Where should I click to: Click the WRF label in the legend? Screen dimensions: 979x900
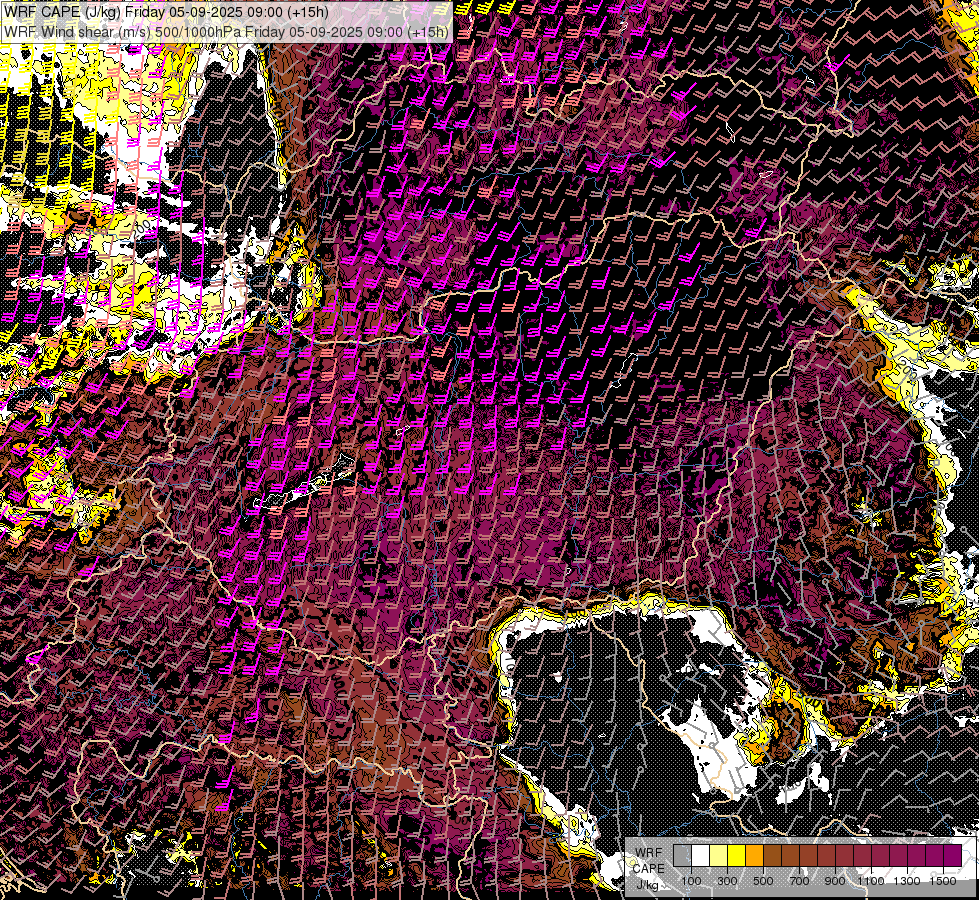tap(649, 853)
